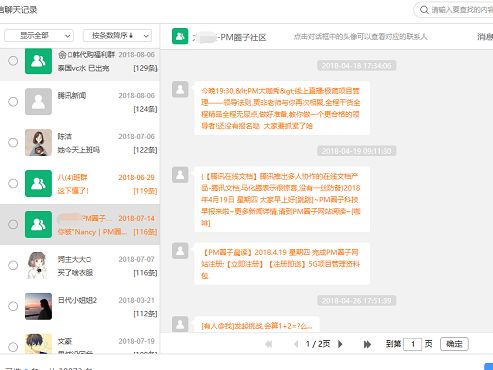Click the [122条] message count
Image resolution: width=493 pixels, height=370 pixels.
(145, 150)
